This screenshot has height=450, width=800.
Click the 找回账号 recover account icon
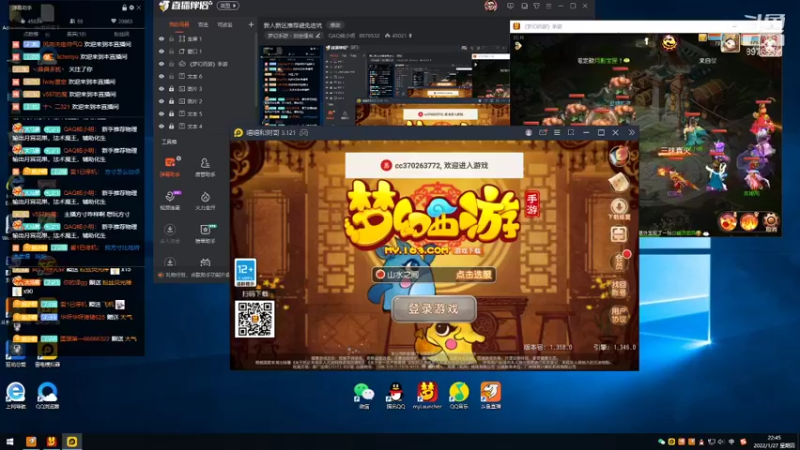point(619,288)
